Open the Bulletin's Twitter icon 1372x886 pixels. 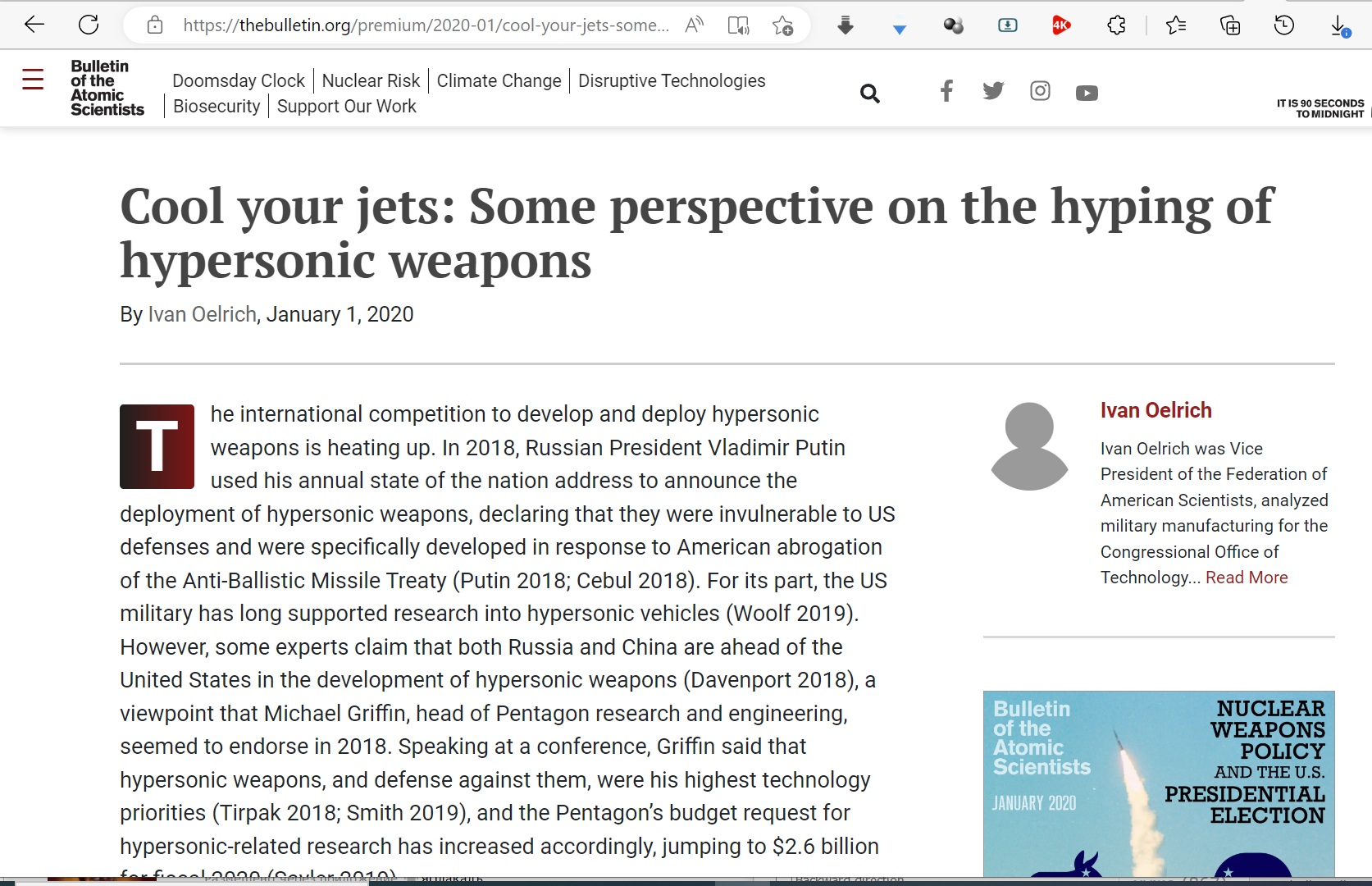click(993, 91)
